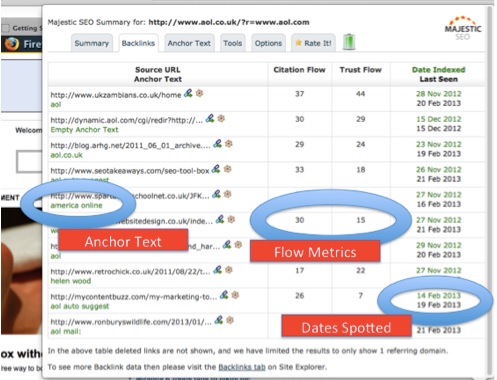This screenshot has height=380, width=497.
Task: Click gear icon beside blog.arhg.net URL
Action: (228, 144)
